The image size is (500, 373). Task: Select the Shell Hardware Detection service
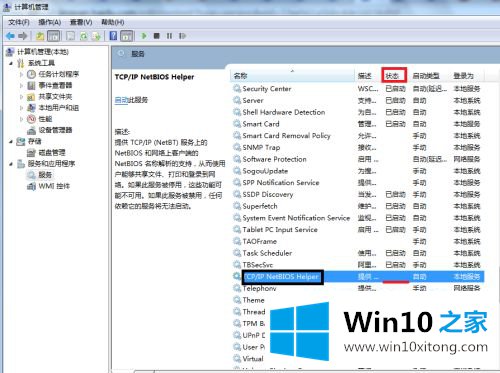pos(358,112)
